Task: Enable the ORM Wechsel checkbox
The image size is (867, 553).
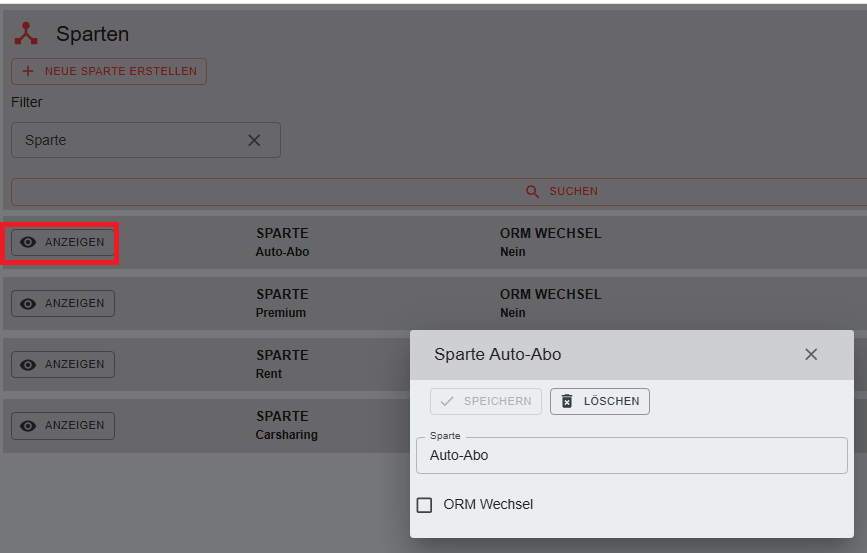Action: click(x=424, y=505)
